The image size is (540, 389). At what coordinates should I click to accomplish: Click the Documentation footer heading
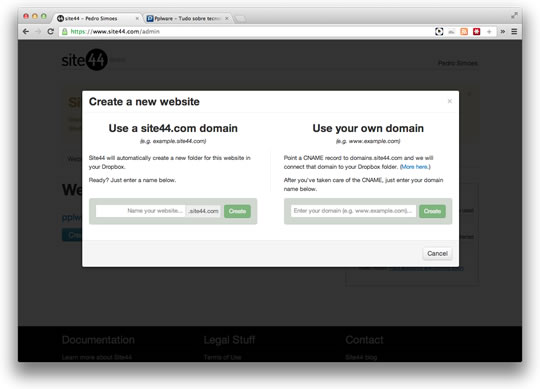[98, 340]
